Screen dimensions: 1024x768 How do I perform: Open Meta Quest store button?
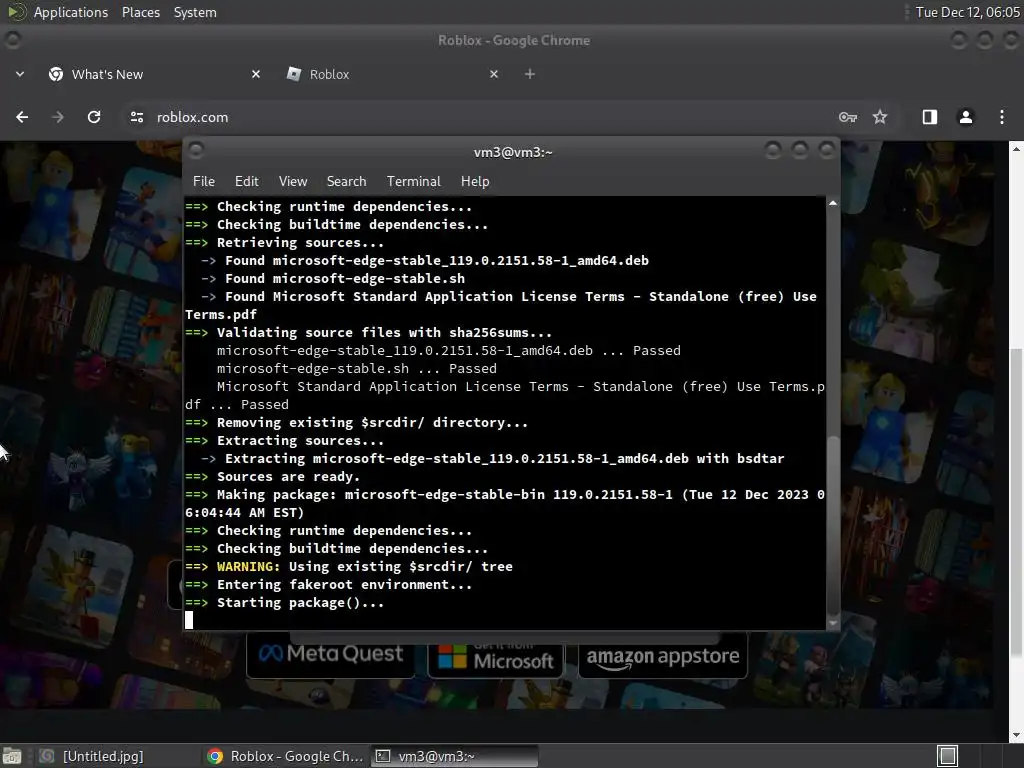coord(330,654)
